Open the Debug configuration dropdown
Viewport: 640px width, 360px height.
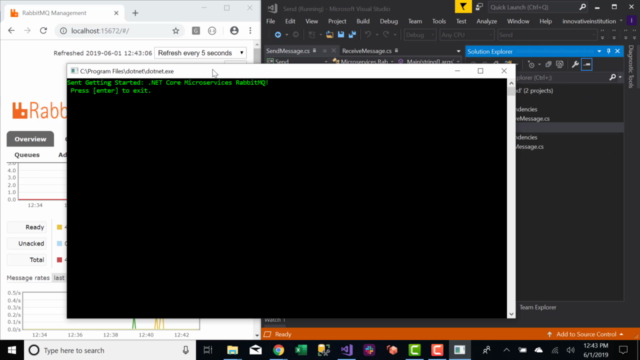[420, 35]
